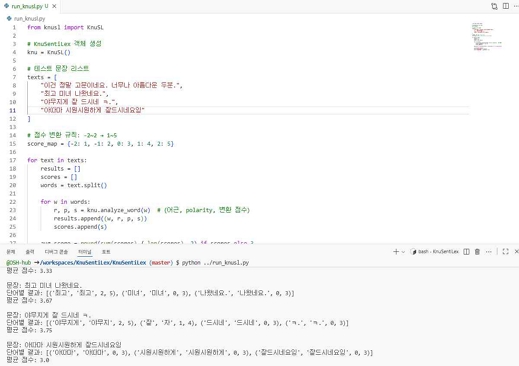Click the 'python ../run_knusl.py' command text
Screen dimensions: 519x366
(x=215, y=263)
